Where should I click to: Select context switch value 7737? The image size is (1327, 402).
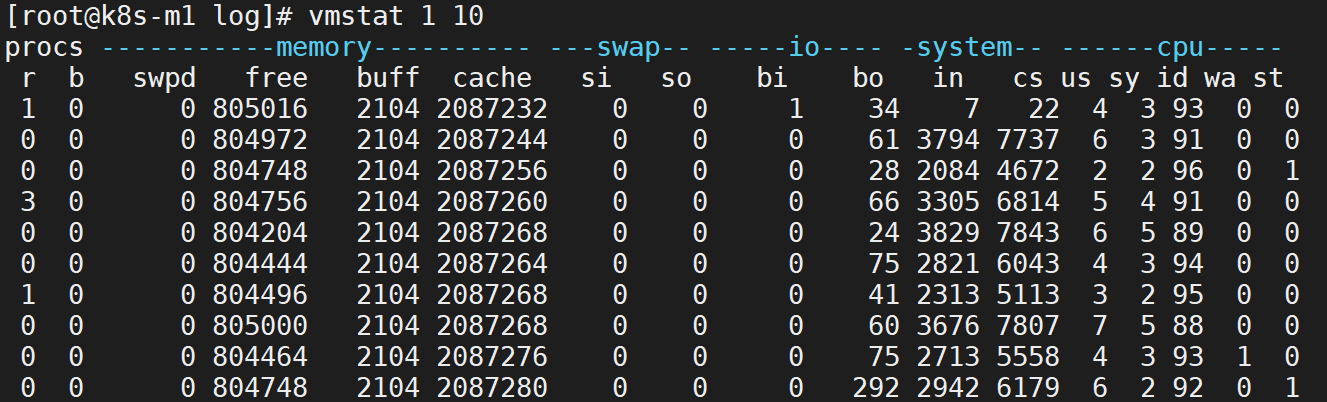tap(1028, 140)
